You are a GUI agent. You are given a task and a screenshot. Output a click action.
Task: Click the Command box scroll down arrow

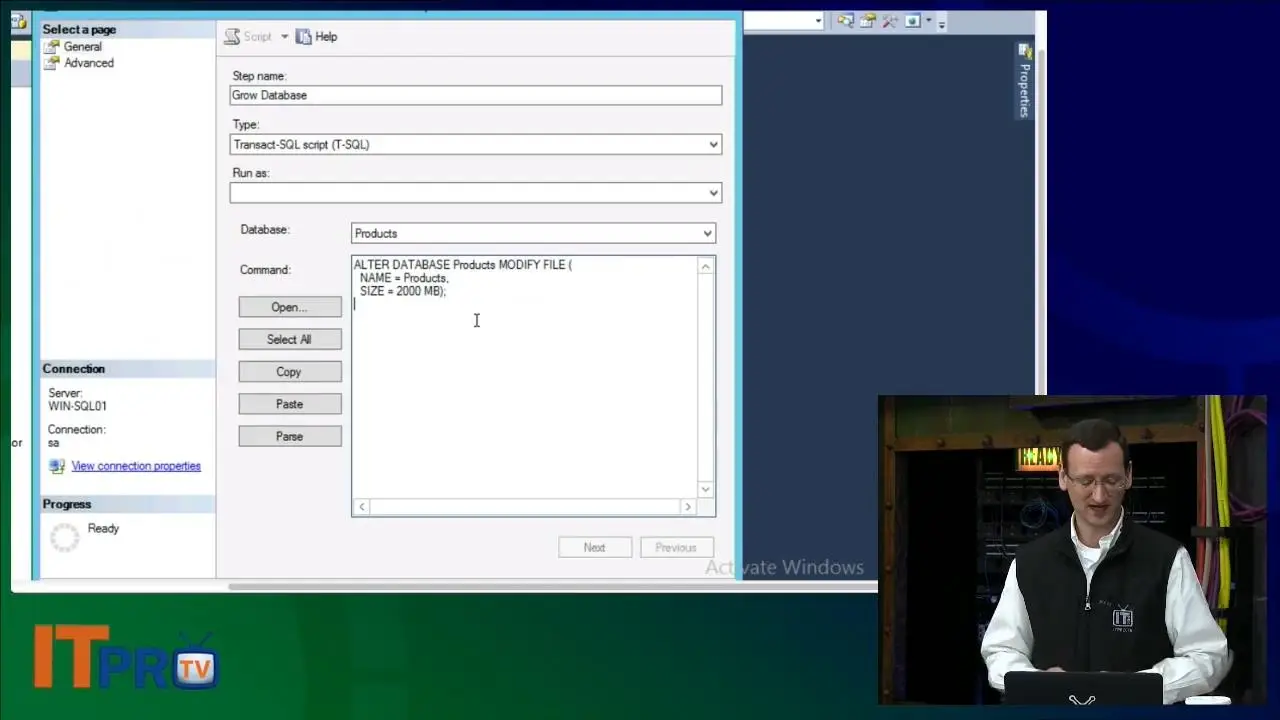tap(706, 489)
